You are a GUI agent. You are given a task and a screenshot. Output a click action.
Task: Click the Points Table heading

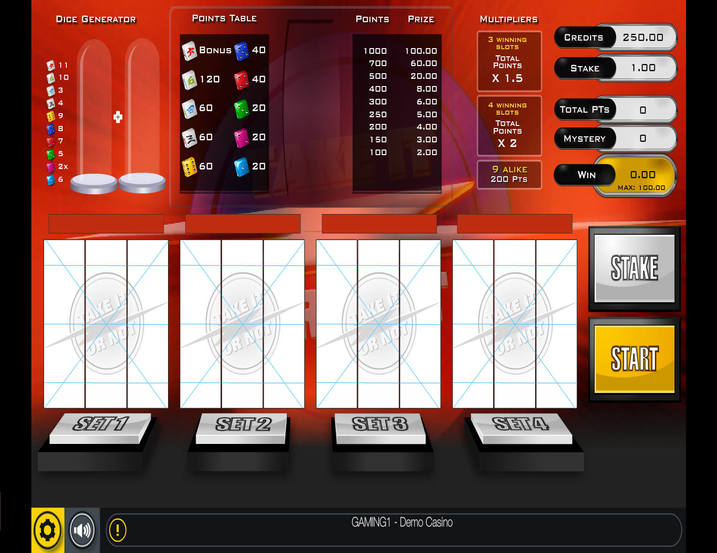pos(224,18)
